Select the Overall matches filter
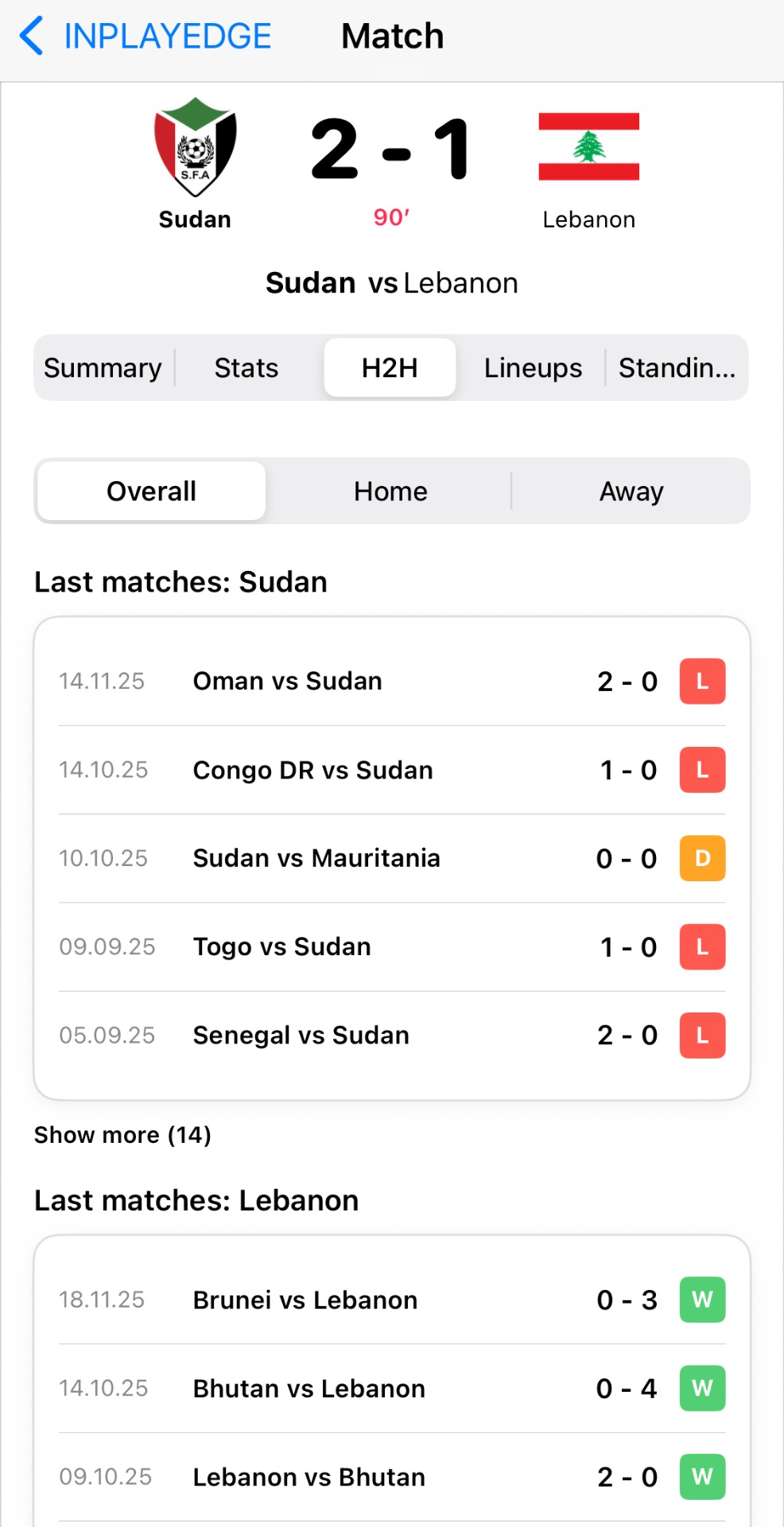The width and height of the screenshot is (784, 1527). click(151, 492)
